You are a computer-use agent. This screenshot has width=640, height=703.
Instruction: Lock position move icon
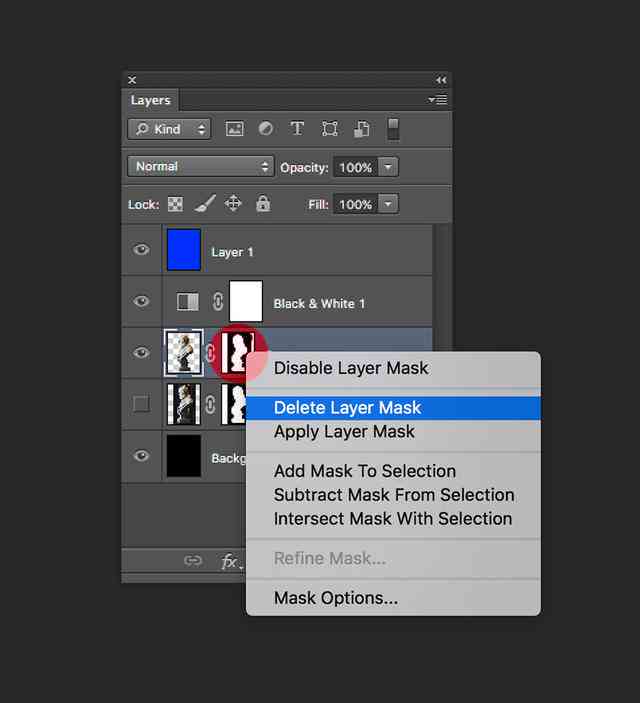pos(233,204)
